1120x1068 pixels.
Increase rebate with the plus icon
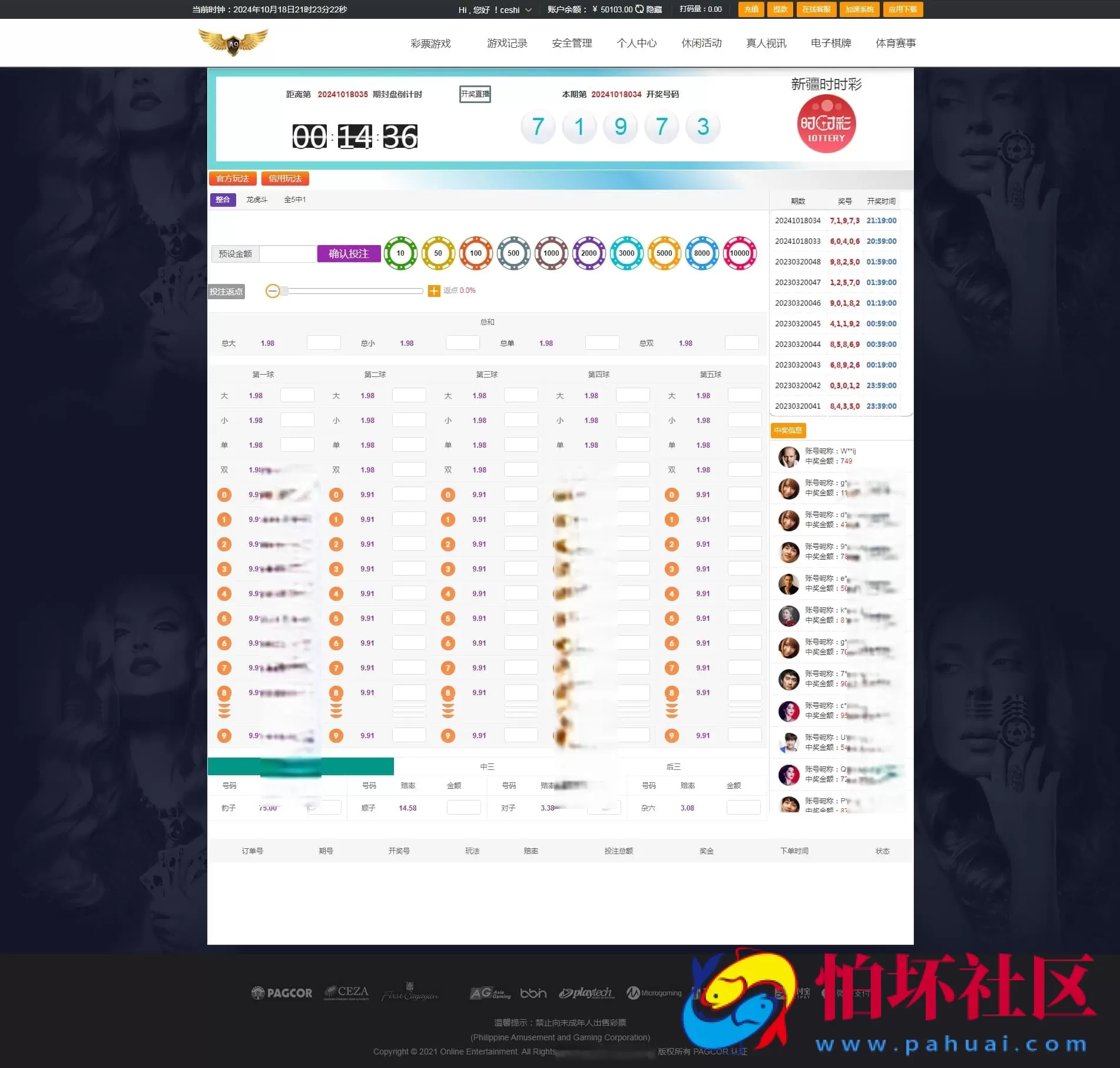click(x=433, y=290)
